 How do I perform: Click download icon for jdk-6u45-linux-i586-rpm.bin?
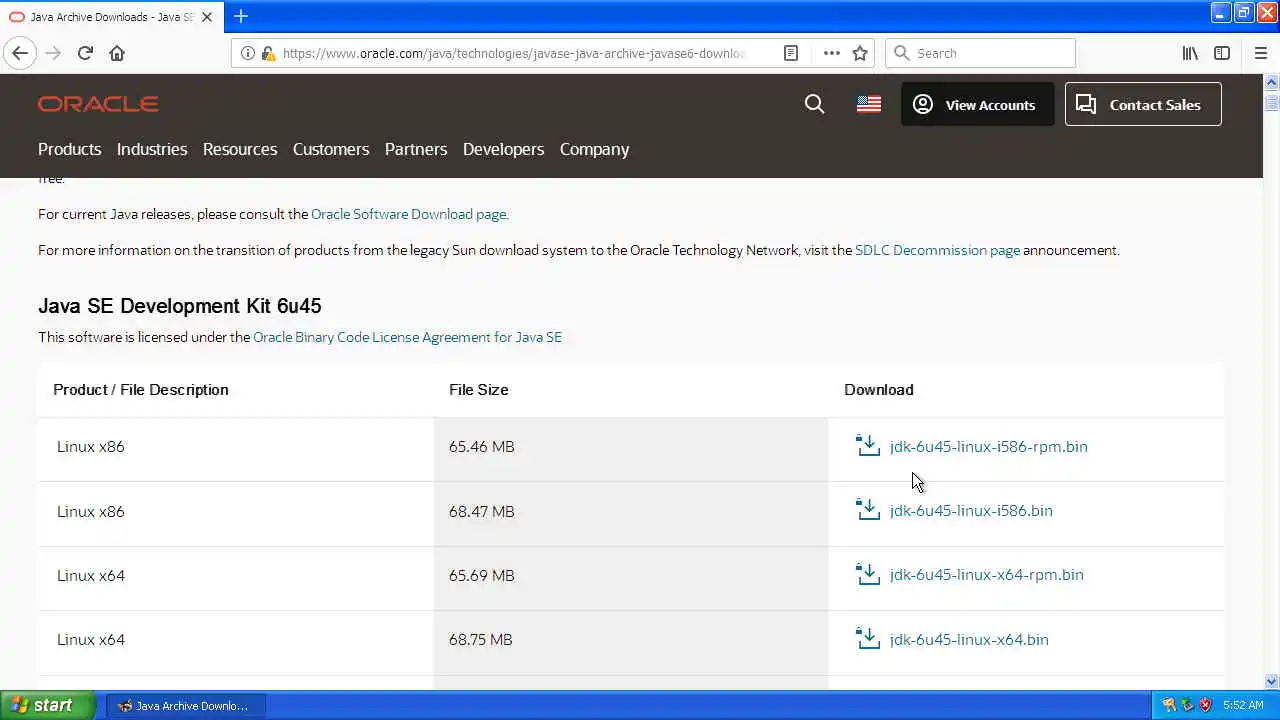[x=868, y=446]
